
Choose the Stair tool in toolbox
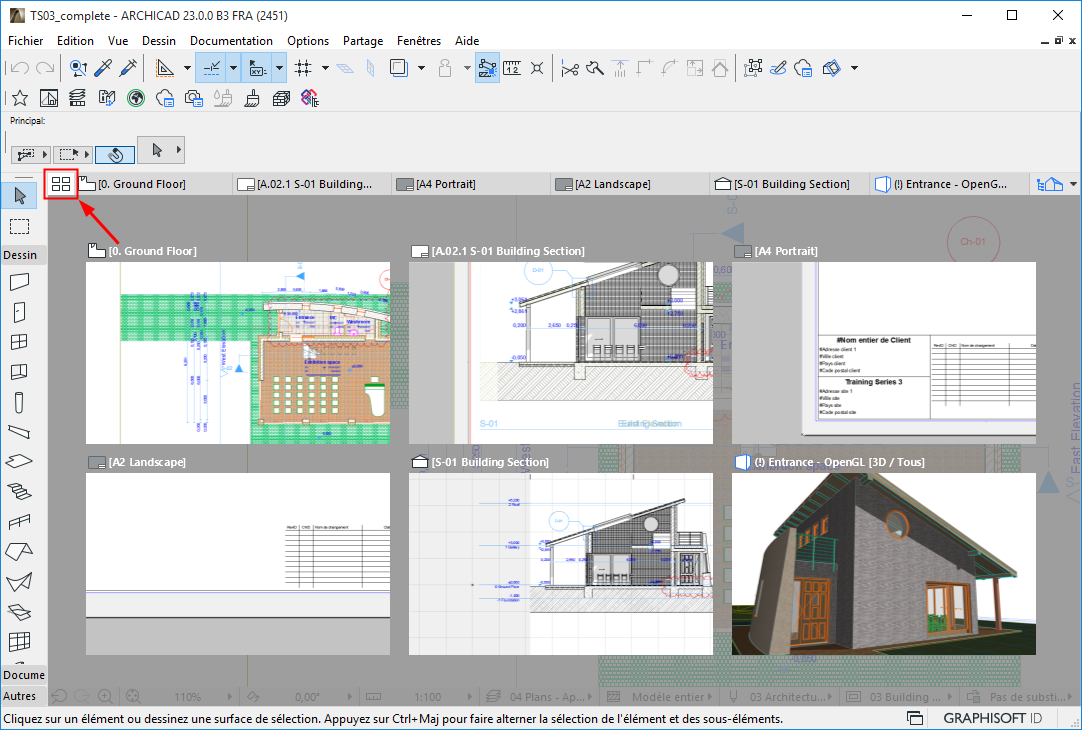point(19,491)
